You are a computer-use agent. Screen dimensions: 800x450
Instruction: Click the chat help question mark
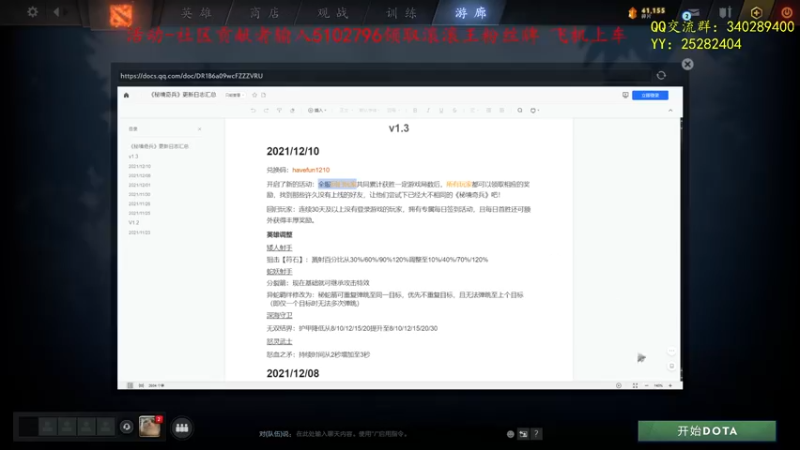point(536,434)
